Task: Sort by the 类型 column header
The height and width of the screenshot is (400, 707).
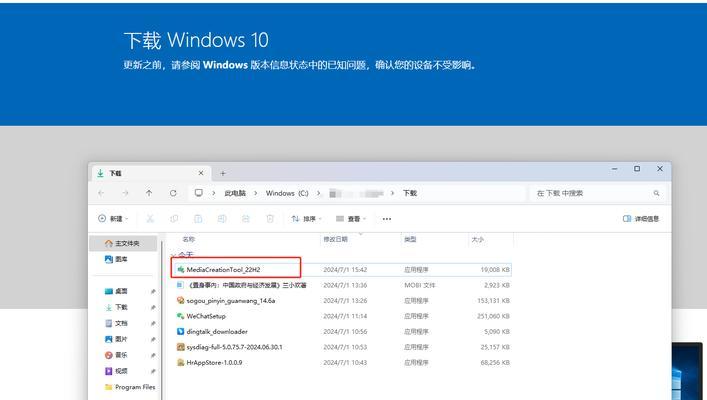Action: pyautogui.click(x=410, y=239)
